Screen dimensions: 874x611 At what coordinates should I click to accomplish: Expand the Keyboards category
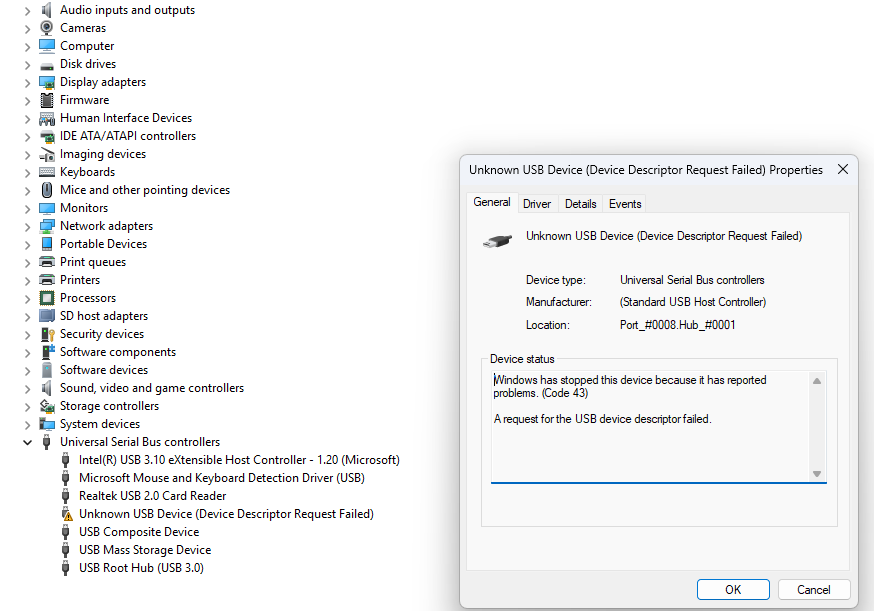(27, 173)
